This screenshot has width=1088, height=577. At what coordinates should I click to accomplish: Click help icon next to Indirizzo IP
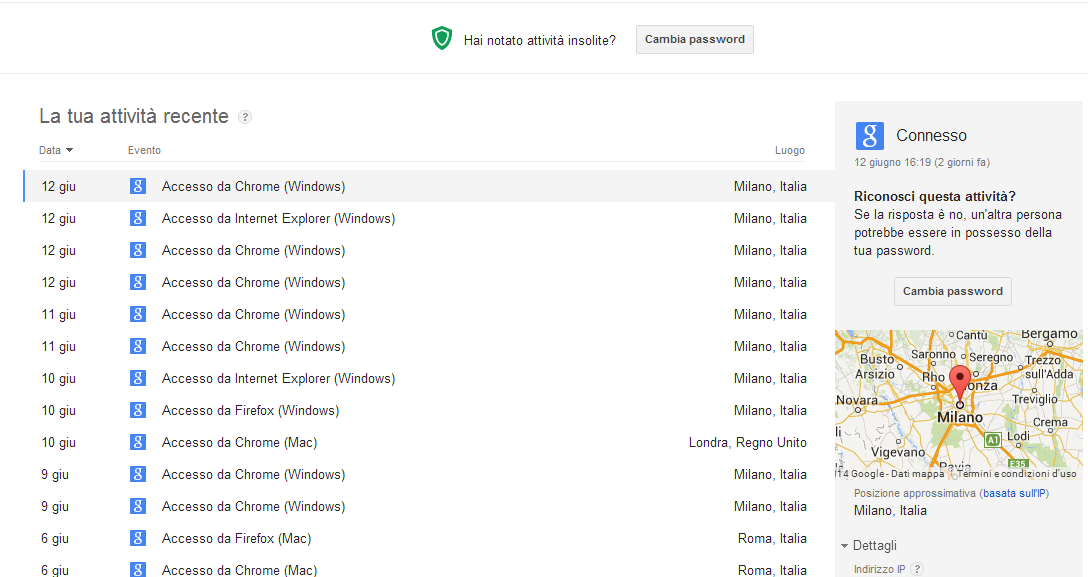(917, 569)
